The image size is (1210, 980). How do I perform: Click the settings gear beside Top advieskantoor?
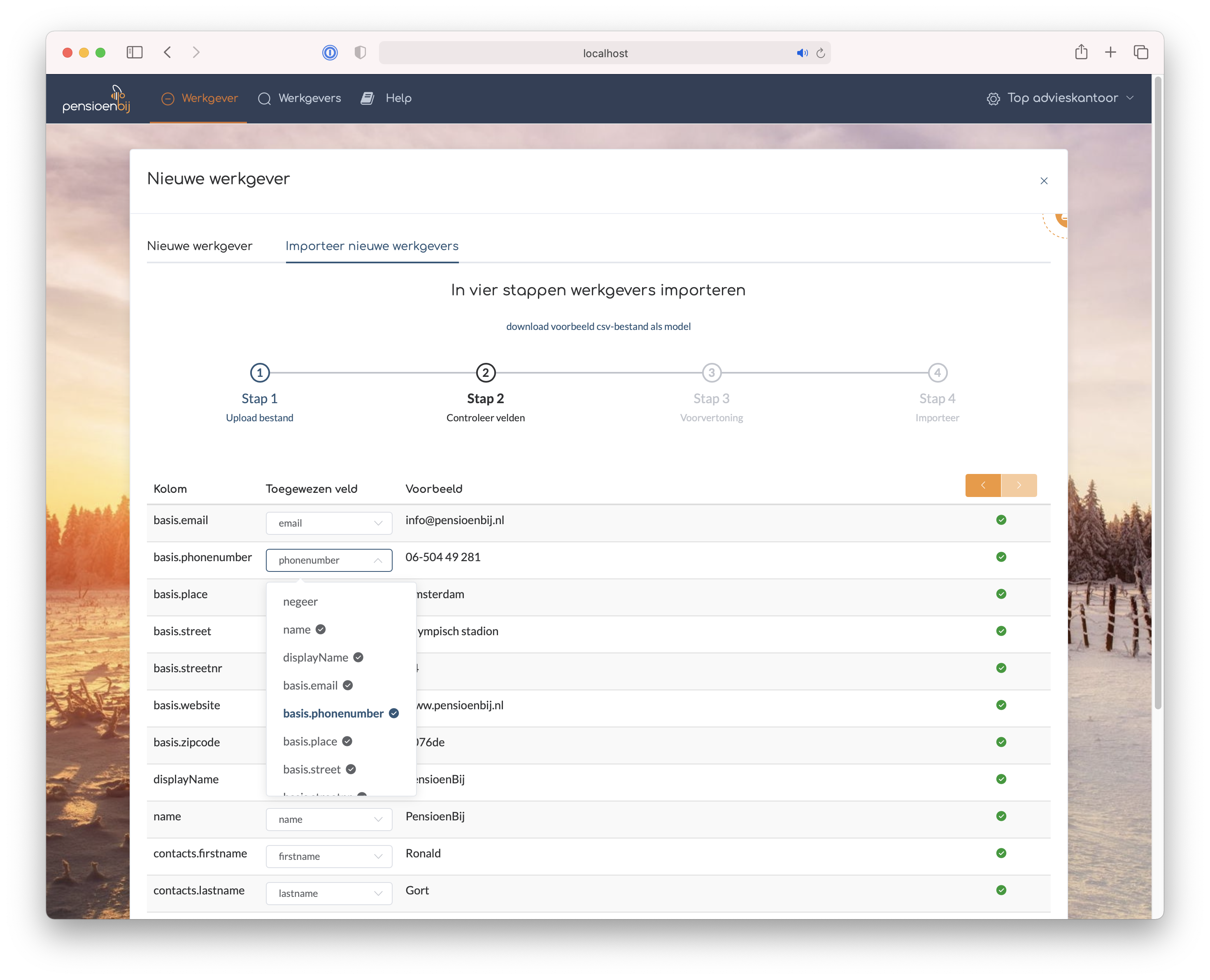993,99
